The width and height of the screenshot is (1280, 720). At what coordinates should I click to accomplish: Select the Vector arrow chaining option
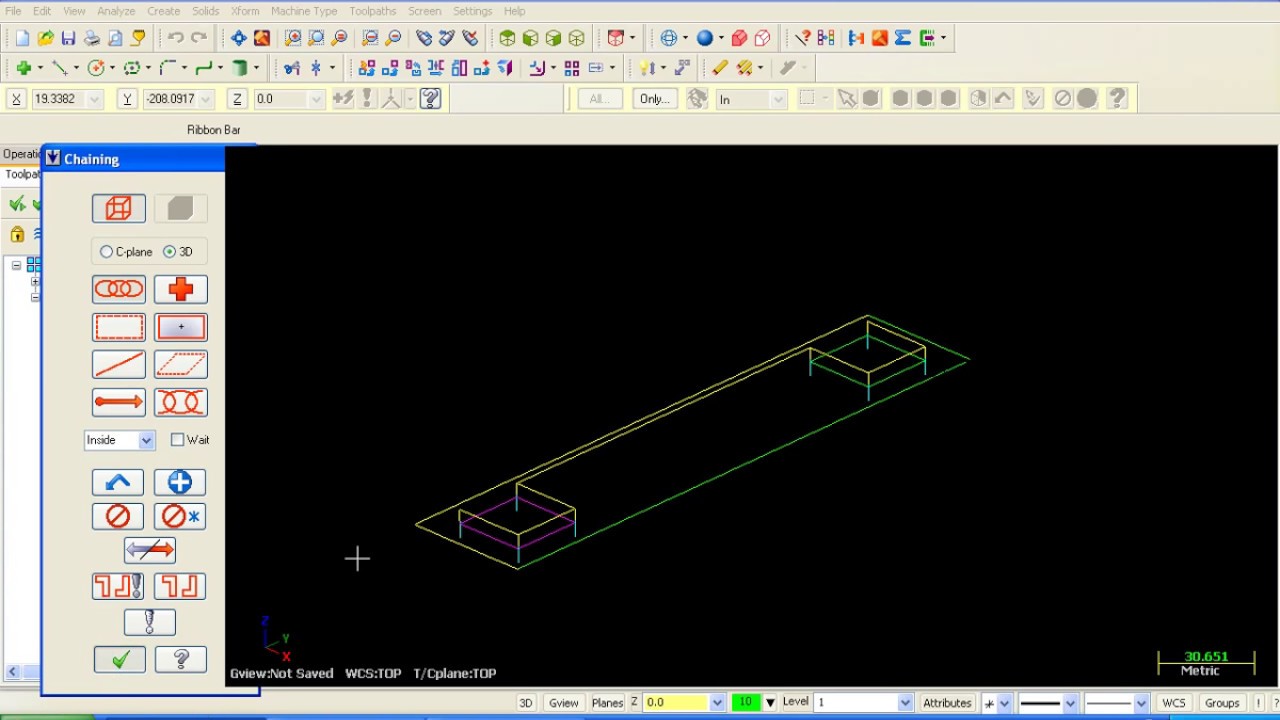click(x=119, y=402)
